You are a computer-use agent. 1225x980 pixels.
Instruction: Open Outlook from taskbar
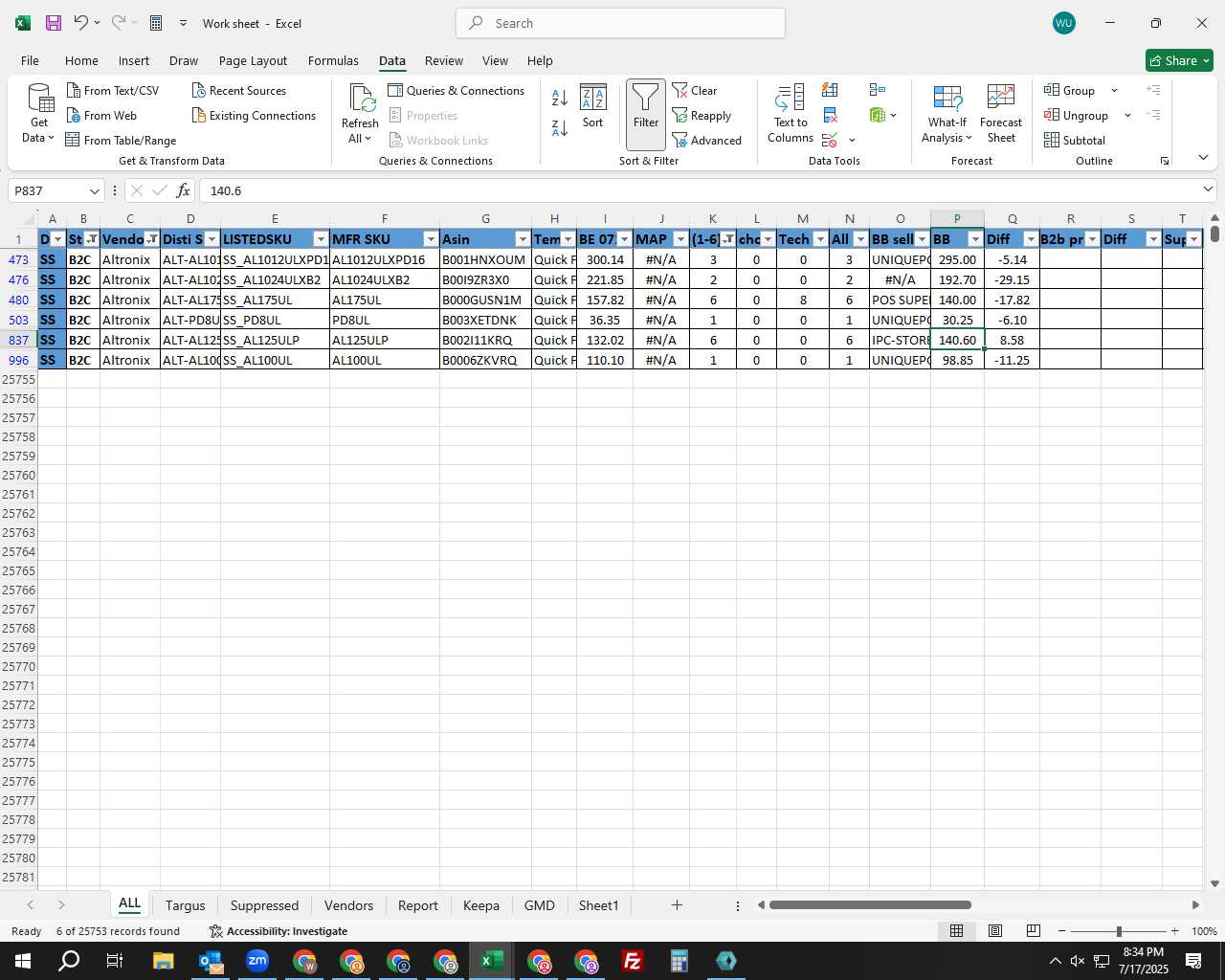(211, 961)
